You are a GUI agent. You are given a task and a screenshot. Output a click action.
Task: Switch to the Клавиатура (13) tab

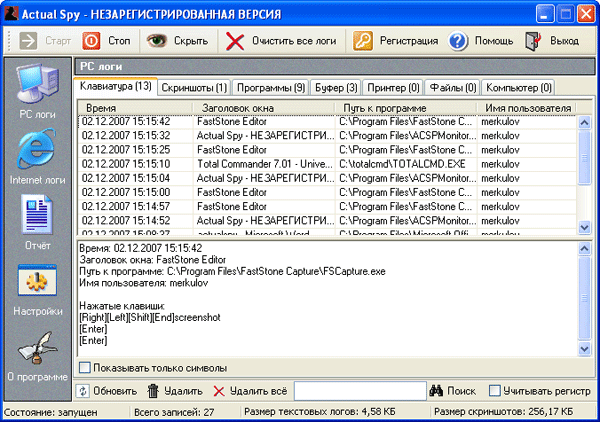click(x=116, y=86)
